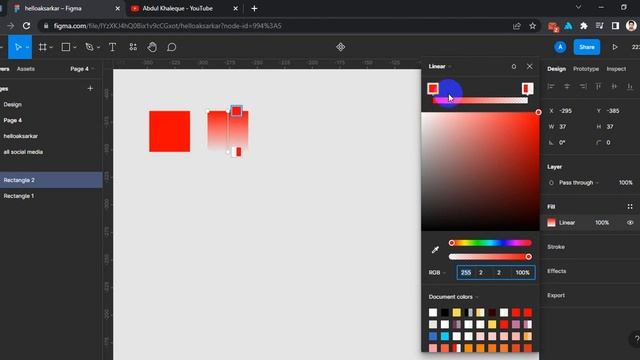The image size is (640, 360).
Task: Open a new browser tab
Action: (254, 9)
